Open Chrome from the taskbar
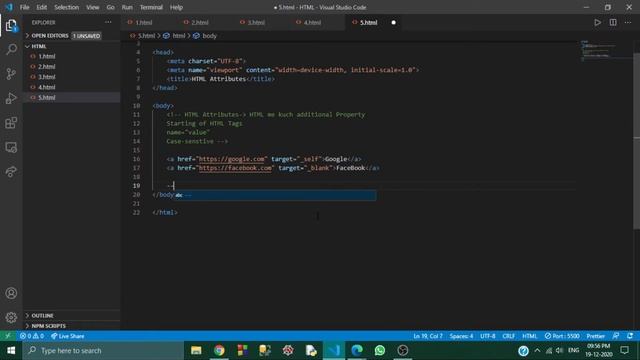Viewport: 640px width, 360px height. tap(219, 350)
